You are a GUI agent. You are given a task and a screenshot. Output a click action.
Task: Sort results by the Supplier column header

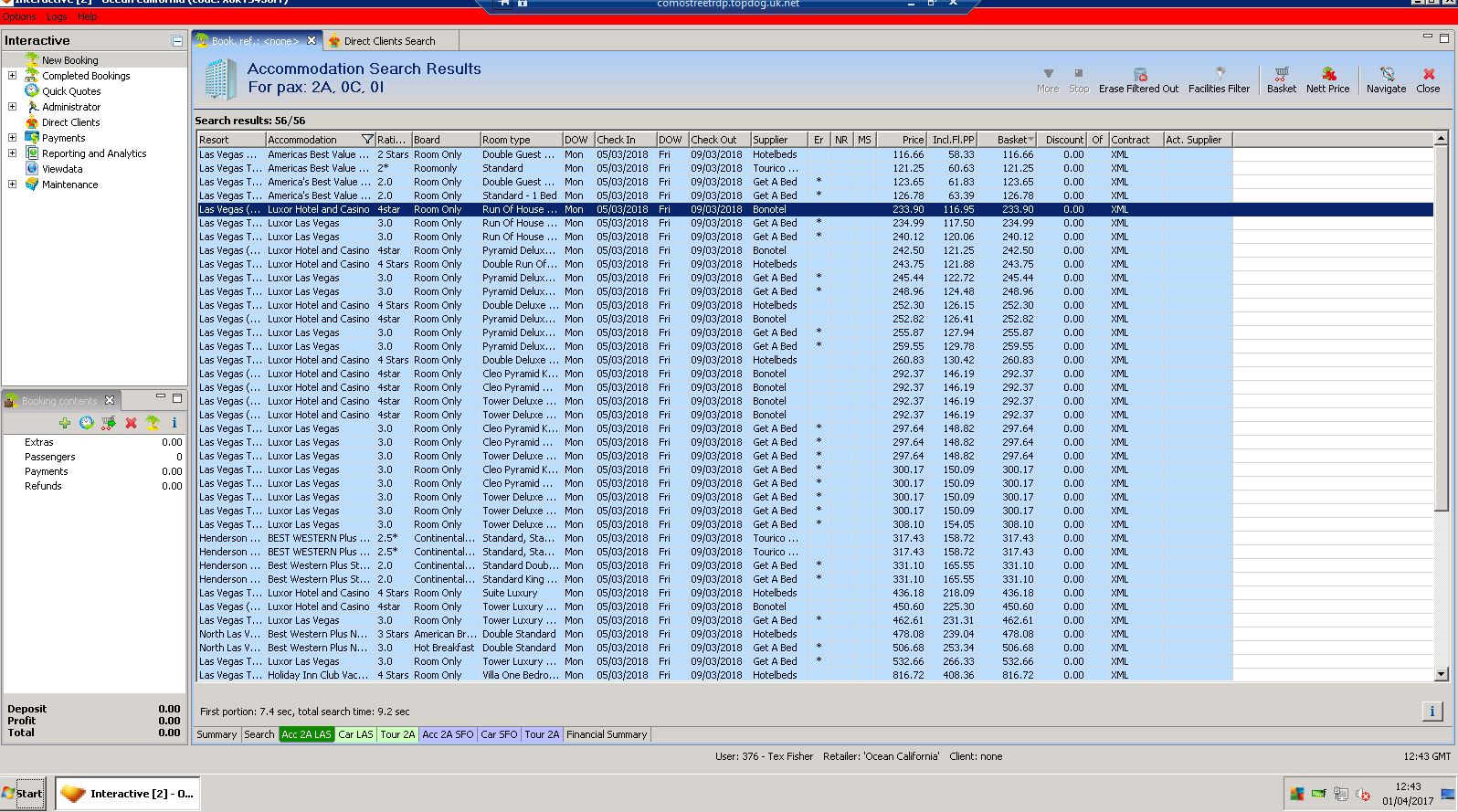click(x=779, y=140)
